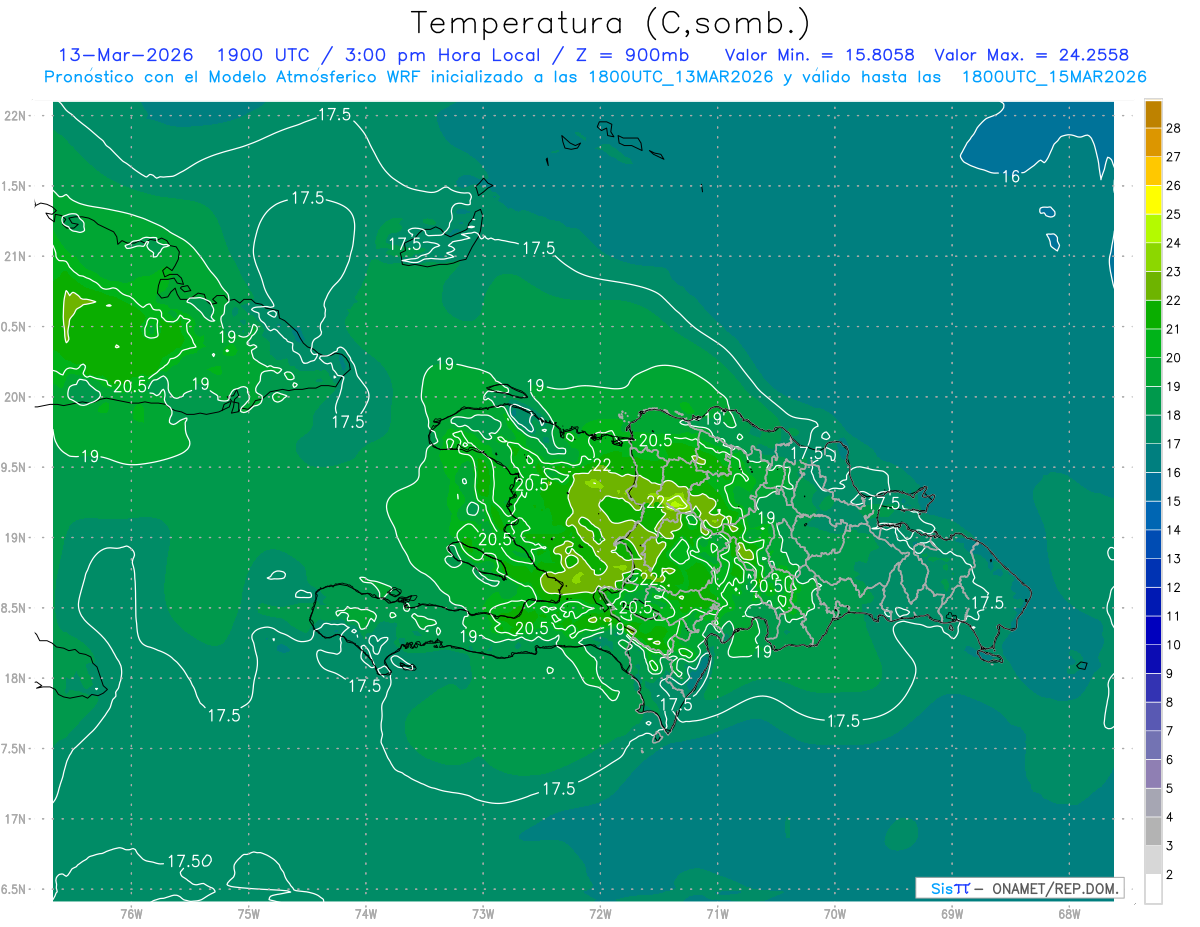Click the "22N" latitude axis label
The width and height of the screenshot is (1200, 927).
16,116
